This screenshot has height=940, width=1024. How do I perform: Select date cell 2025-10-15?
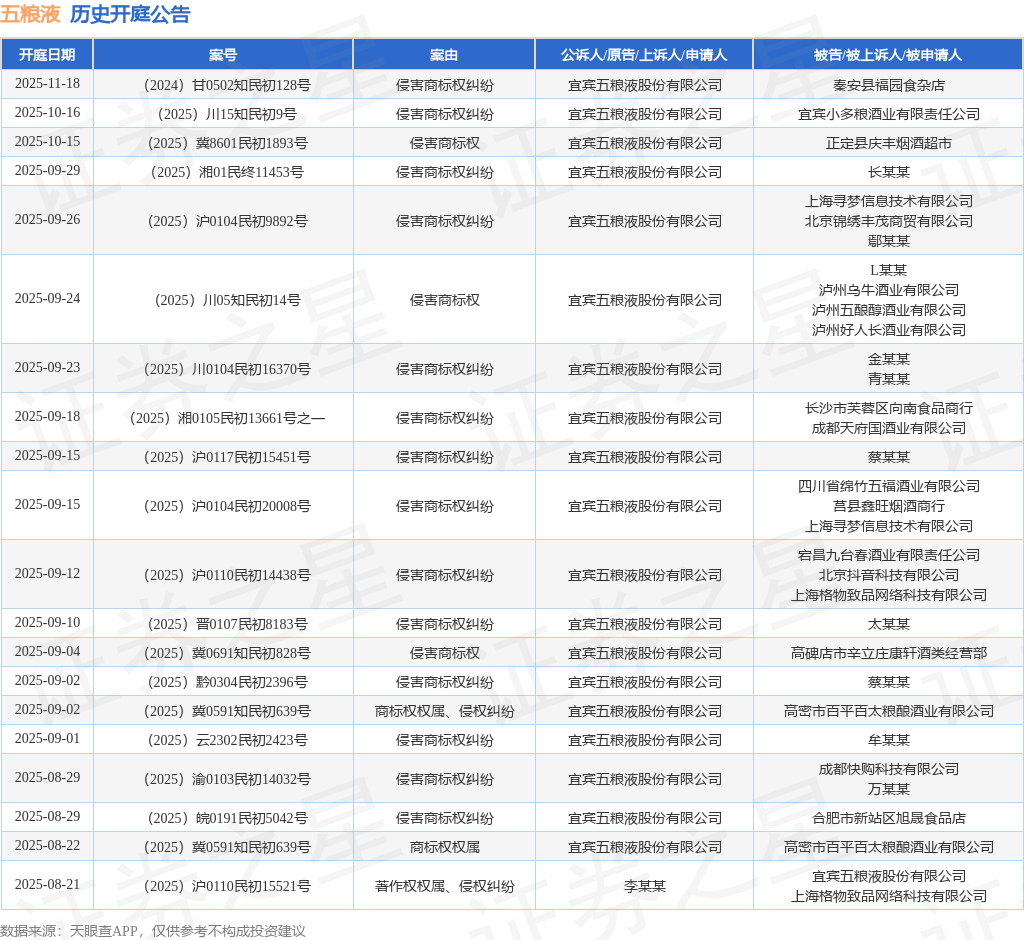tap(47, 141)
